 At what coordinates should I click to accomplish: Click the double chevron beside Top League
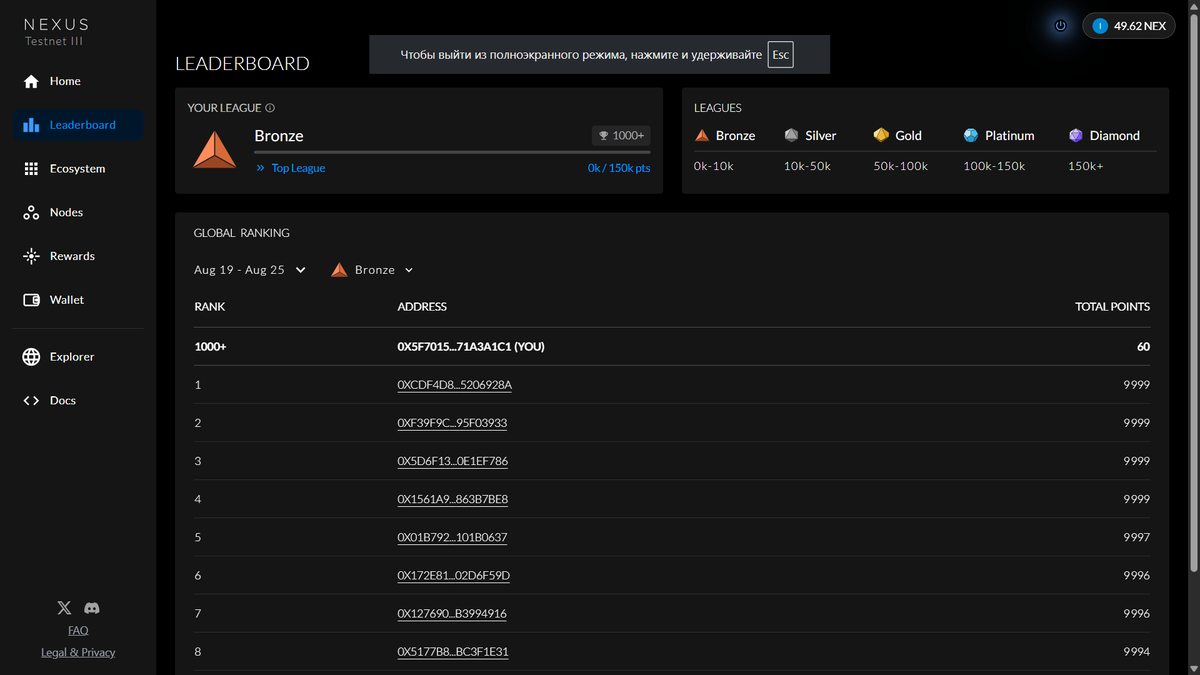click(261, 168)
